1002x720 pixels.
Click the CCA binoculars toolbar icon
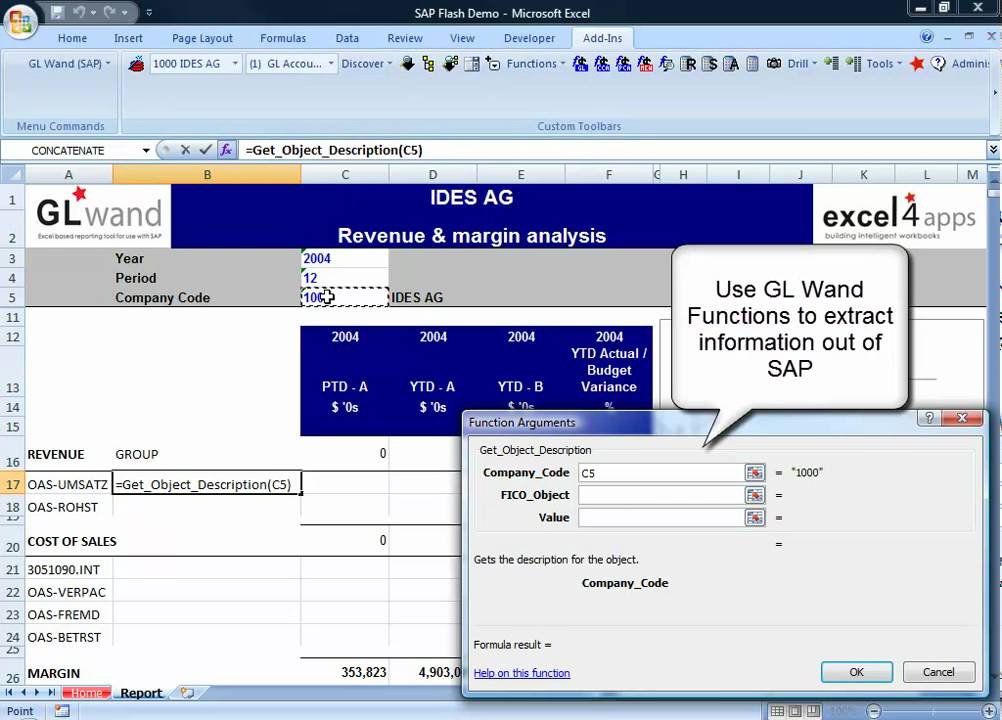(602, 64)
